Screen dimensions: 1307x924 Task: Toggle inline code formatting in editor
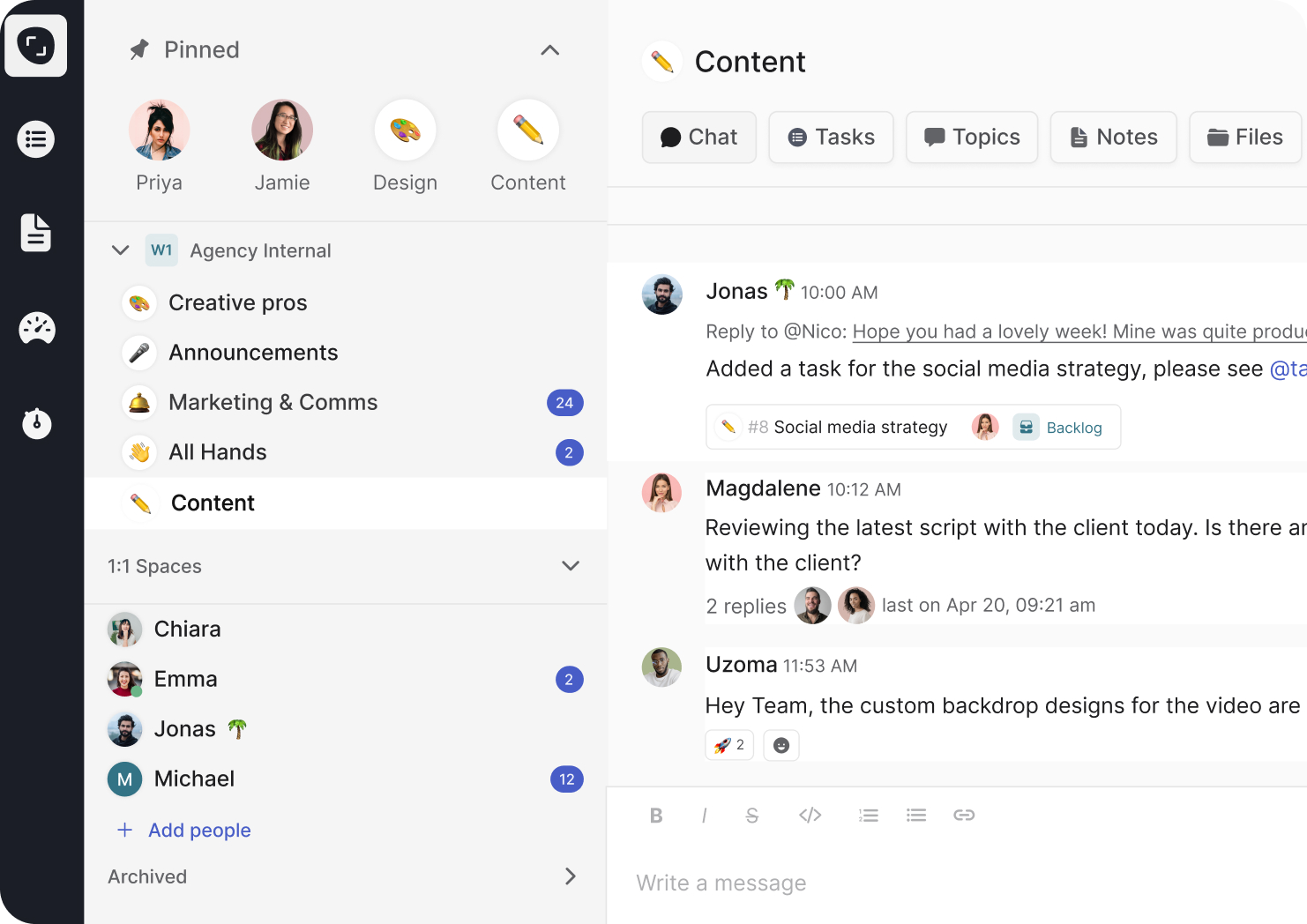pos(810,816)
